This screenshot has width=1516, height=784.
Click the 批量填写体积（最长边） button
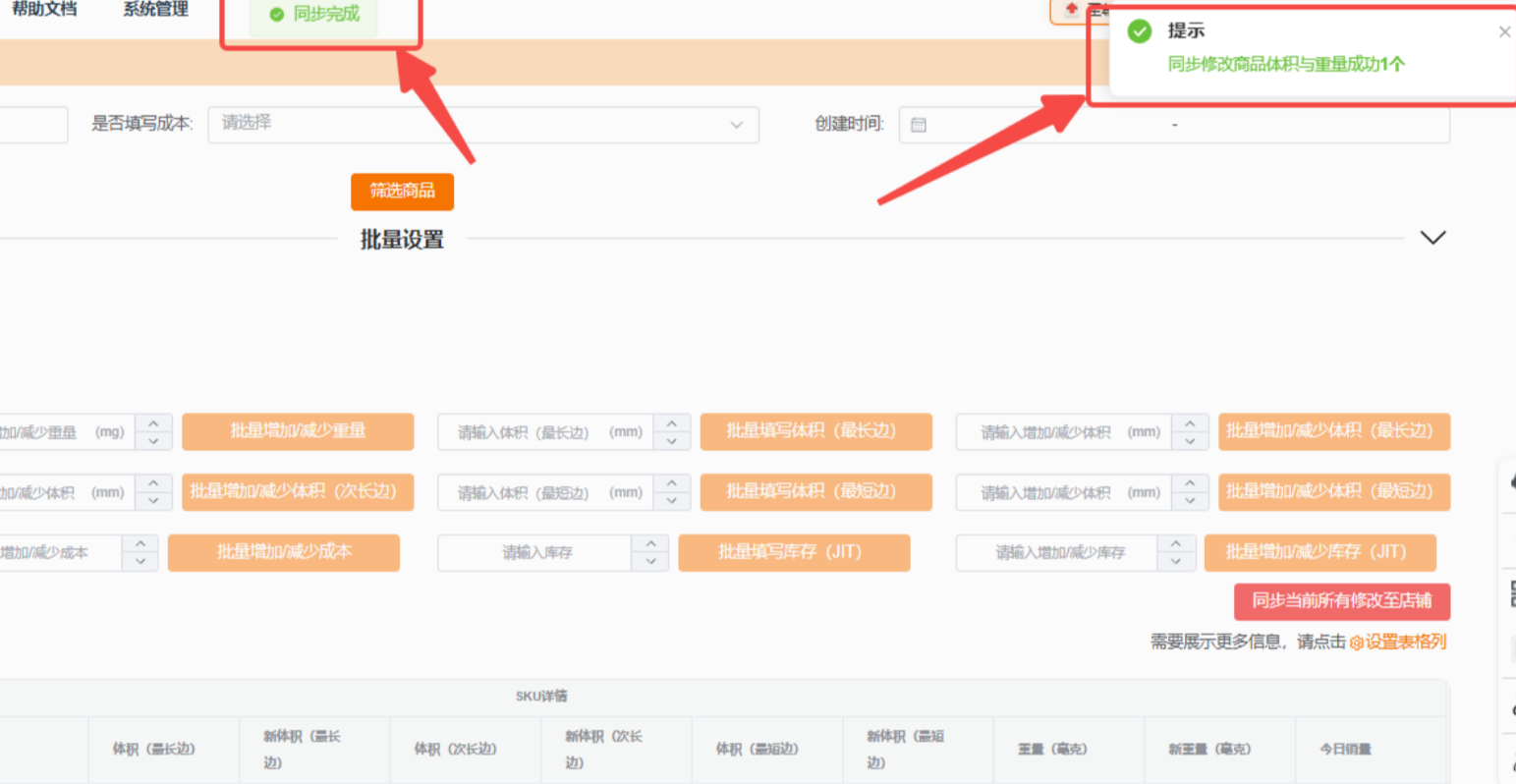[x=815, y=431]
